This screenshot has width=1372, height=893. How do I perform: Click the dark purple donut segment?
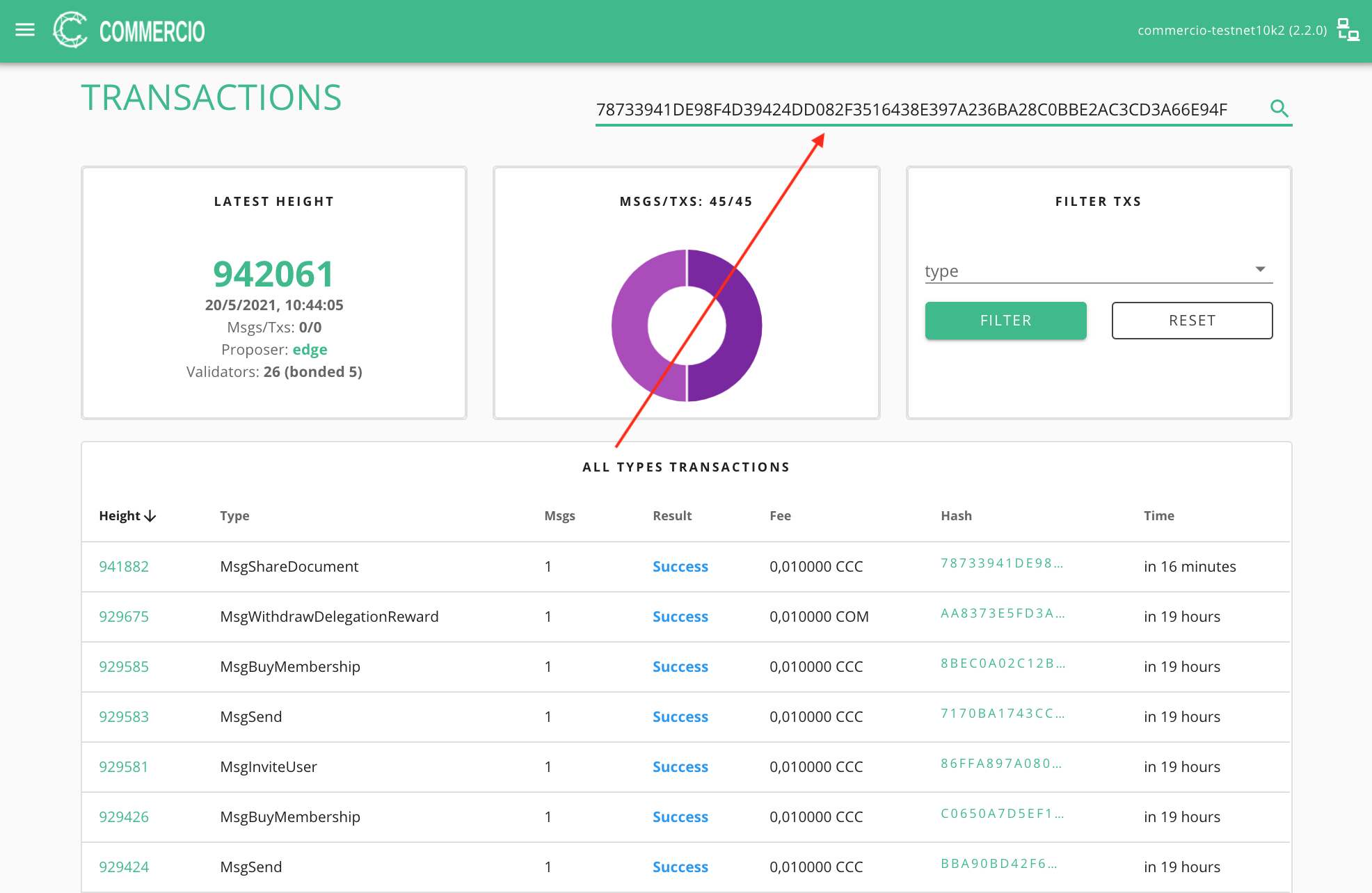pos(744,325)
